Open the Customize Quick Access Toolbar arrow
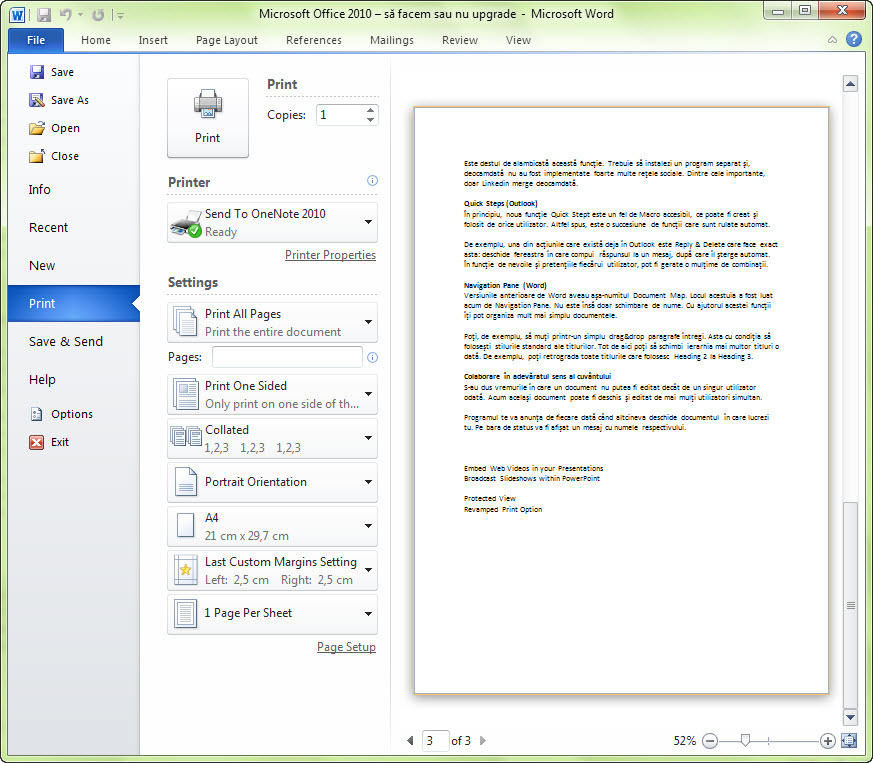Image resolution: width=873 pixels, height=763 pixels. click(120, 16)
